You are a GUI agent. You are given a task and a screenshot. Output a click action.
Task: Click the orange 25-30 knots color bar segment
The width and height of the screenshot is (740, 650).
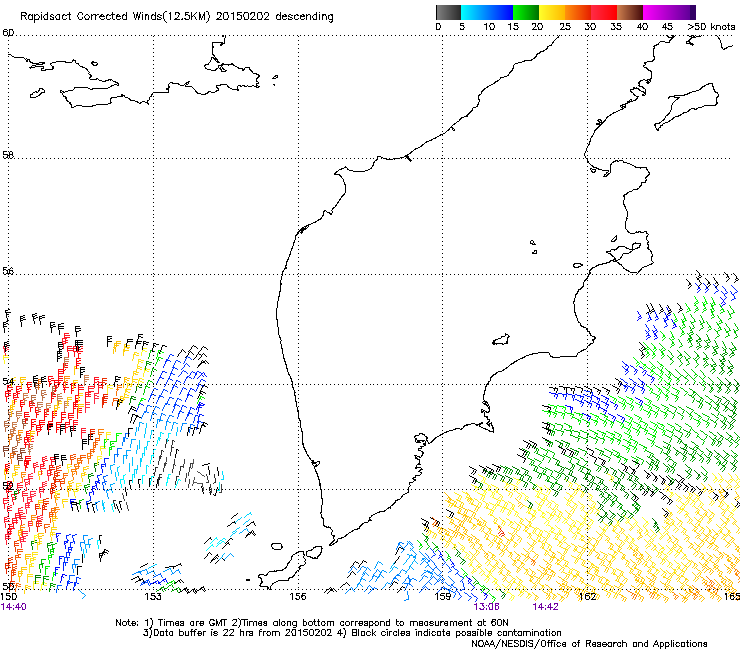(x=578, y=12)
